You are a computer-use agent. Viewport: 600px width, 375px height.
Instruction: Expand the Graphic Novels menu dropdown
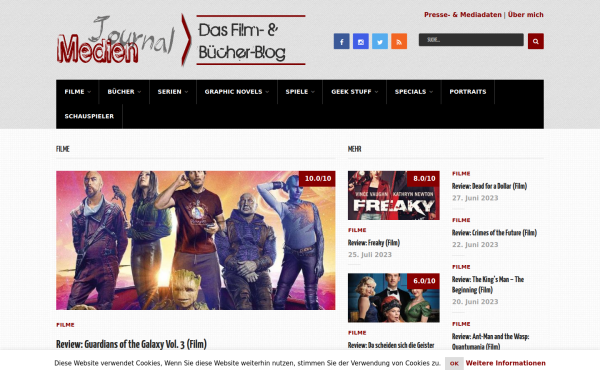pos(236,92)
